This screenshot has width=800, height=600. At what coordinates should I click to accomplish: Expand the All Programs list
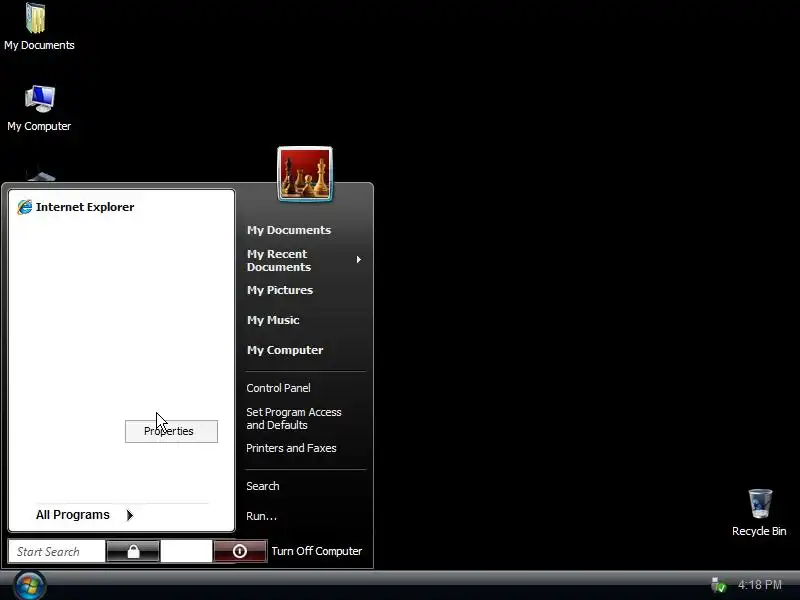[72, 515]
